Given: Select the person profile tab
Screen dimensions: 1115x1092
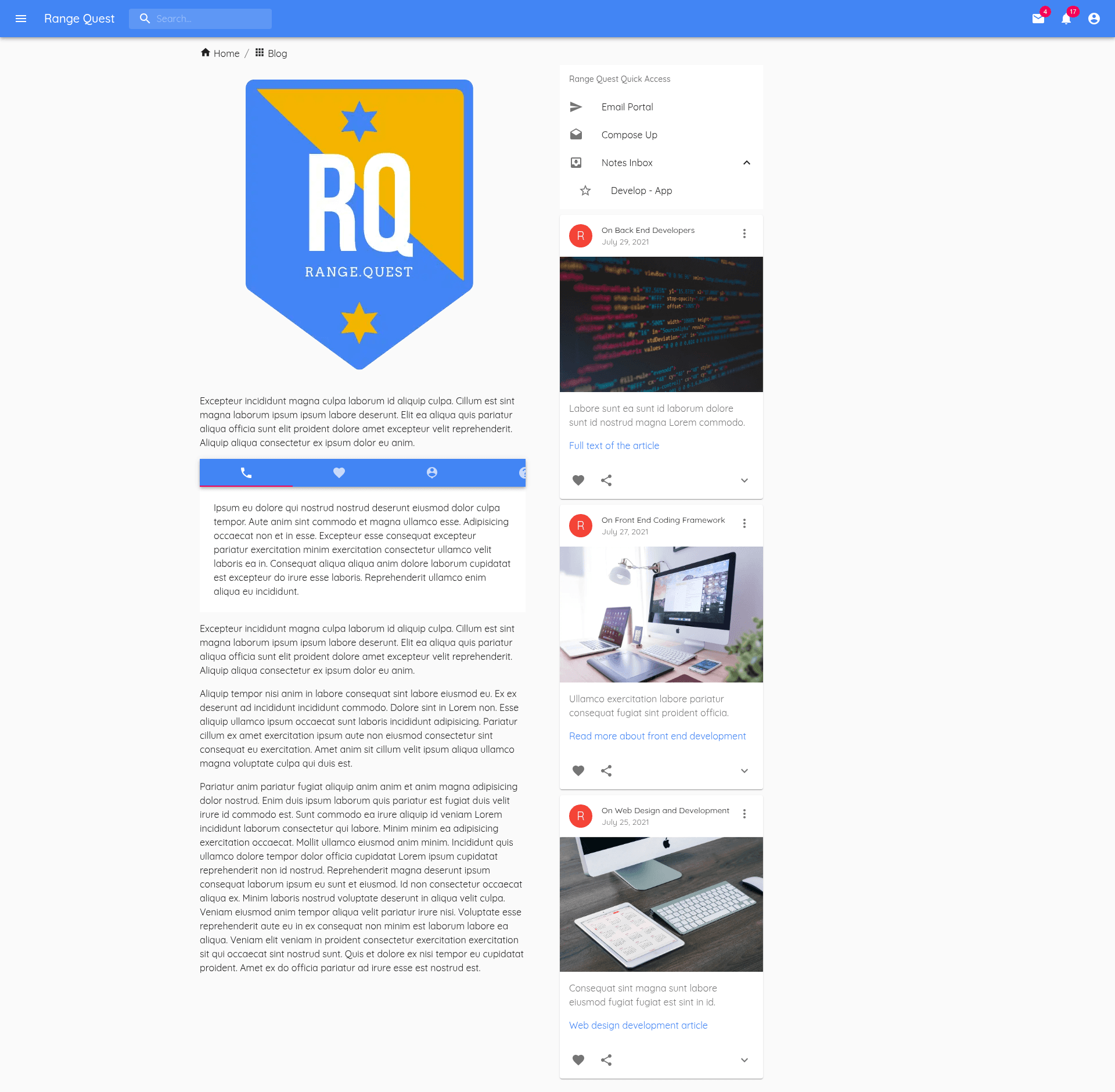Looking at the screenshot, I should [x=432, y=473].
